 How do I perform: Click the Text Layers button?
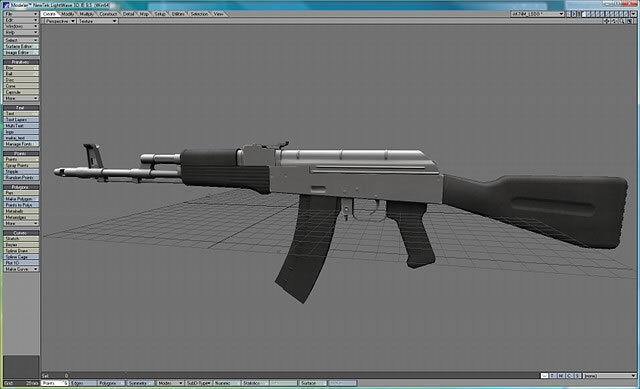pyautogui.click(x=21, y=120)
